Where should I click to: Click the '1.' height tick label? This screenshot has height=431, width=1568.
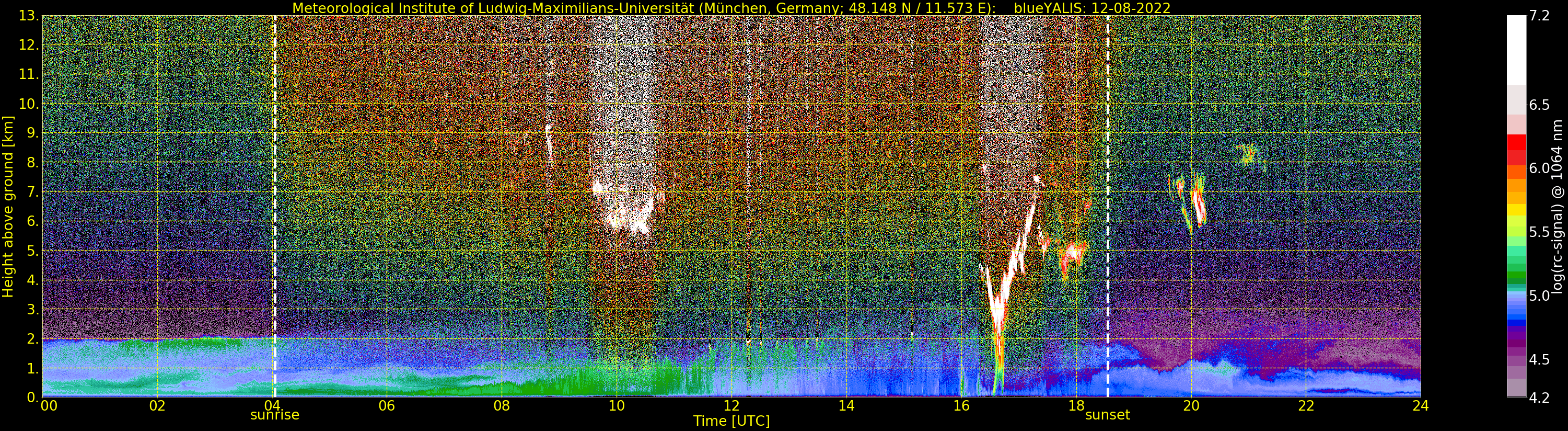(32, 368)
